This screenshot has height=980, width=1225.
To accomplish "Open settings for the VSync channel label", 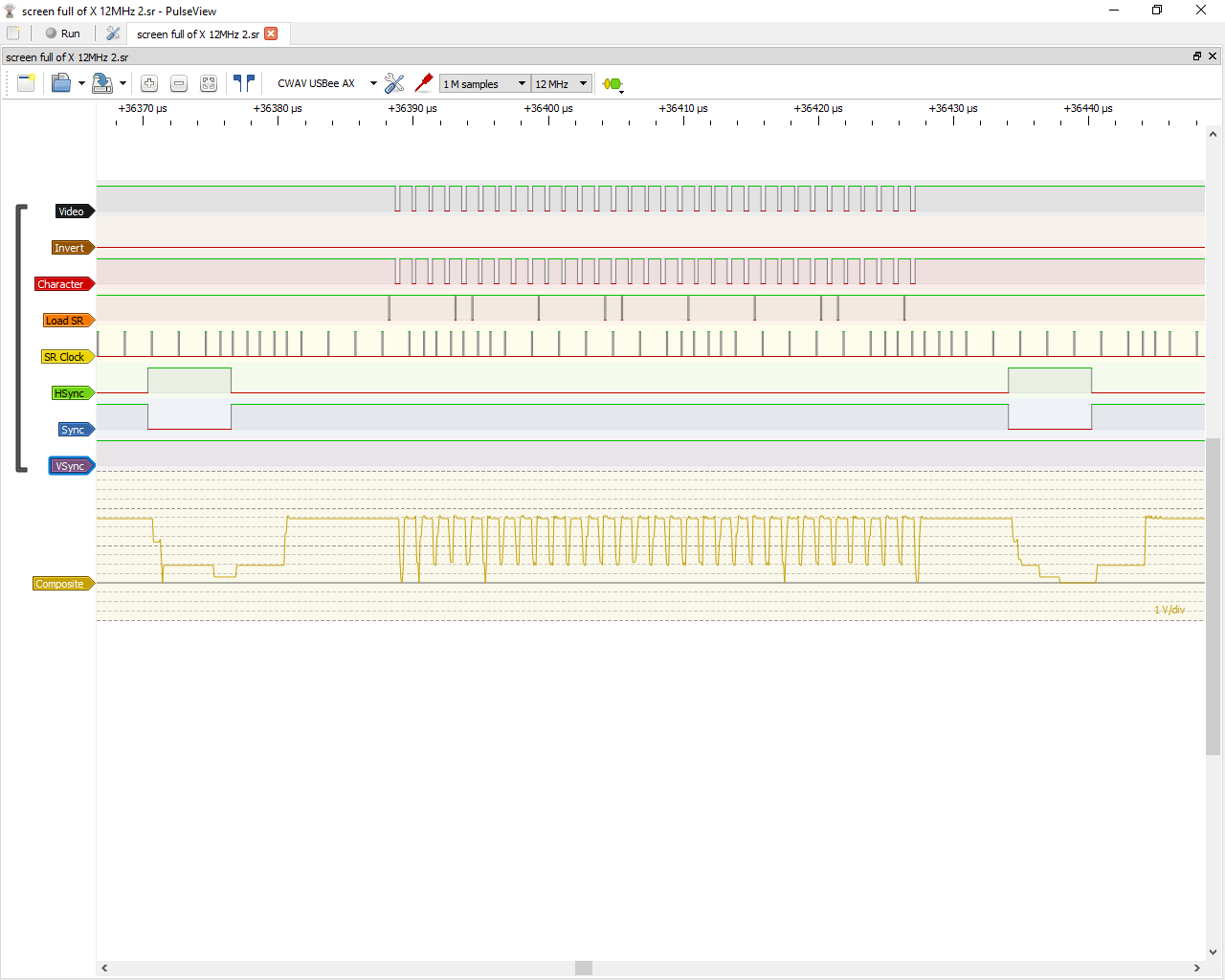I will point(71,465).
